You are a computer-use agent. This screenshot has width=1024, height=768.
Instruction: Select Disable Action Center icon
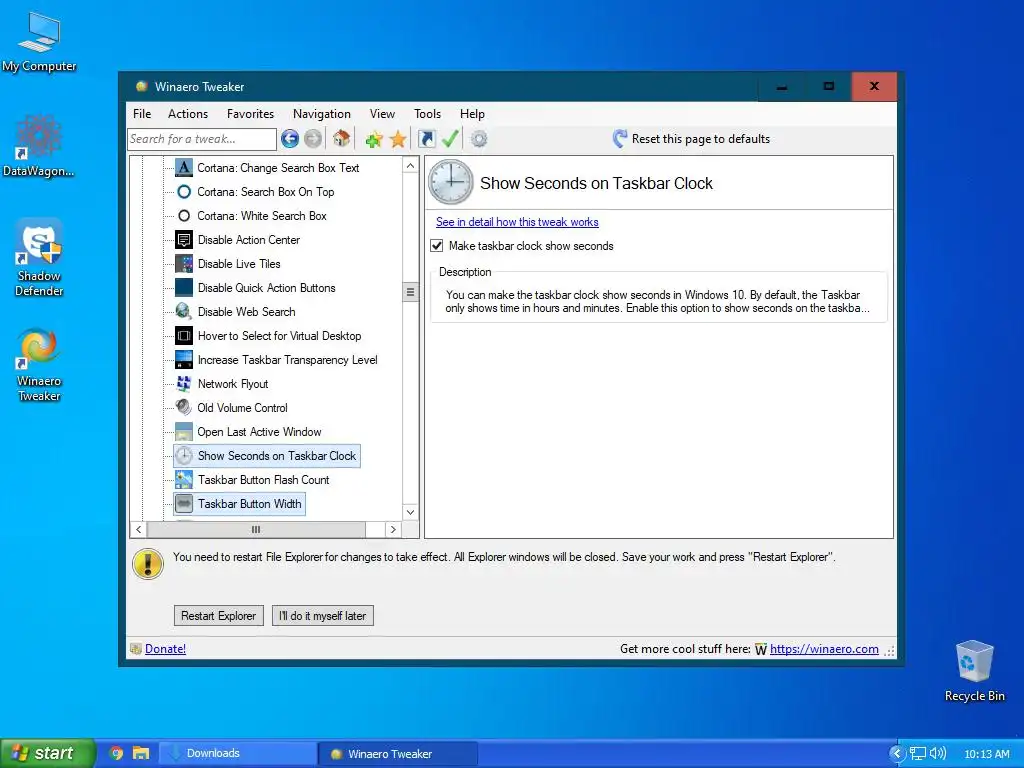pyautogui.click(x=184, y=240)
